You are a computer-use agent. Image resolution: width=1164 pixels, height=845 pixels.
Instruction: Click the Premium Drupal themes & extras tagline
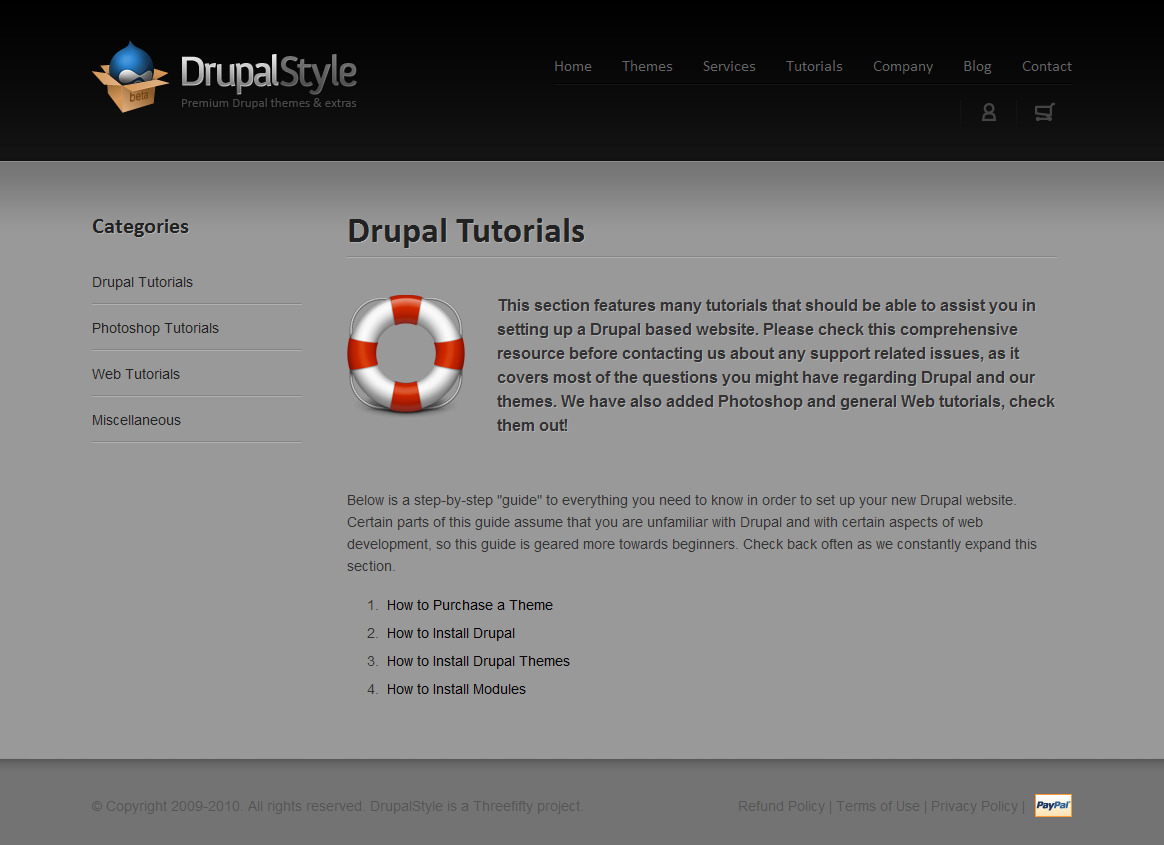coord(269,103)
